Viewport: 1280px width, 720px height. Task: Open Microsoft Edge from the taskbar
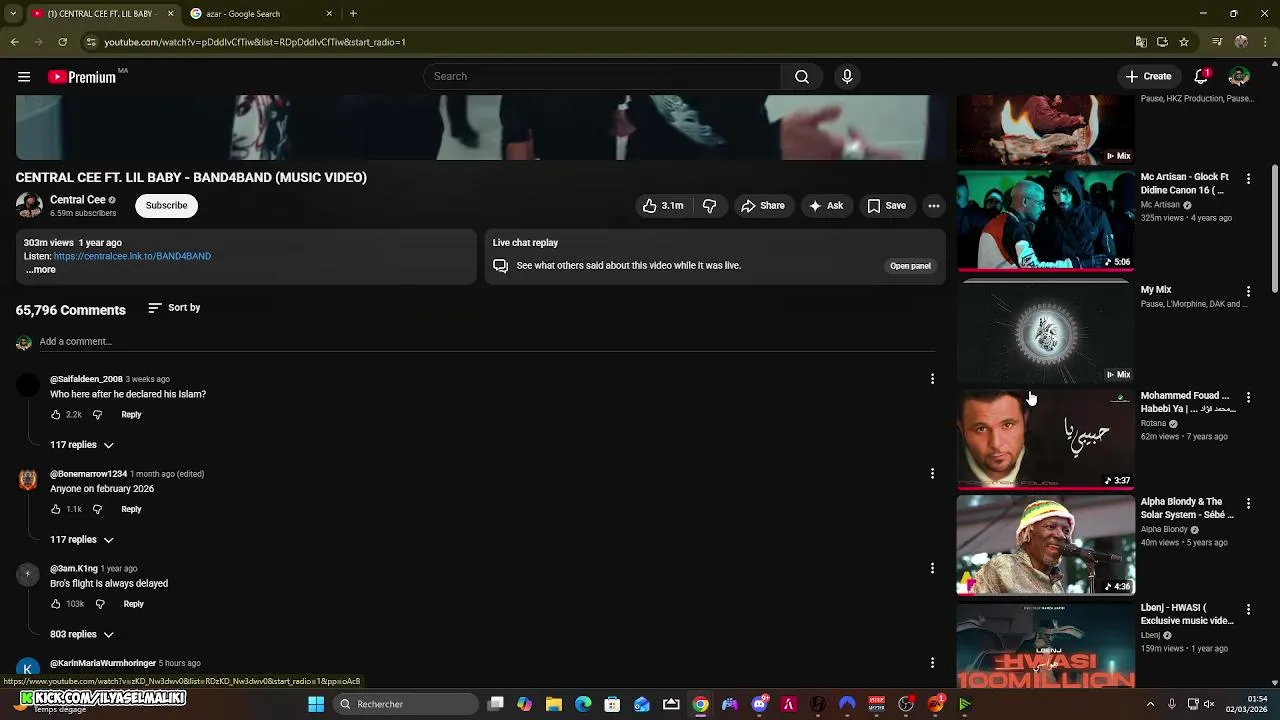583,704
